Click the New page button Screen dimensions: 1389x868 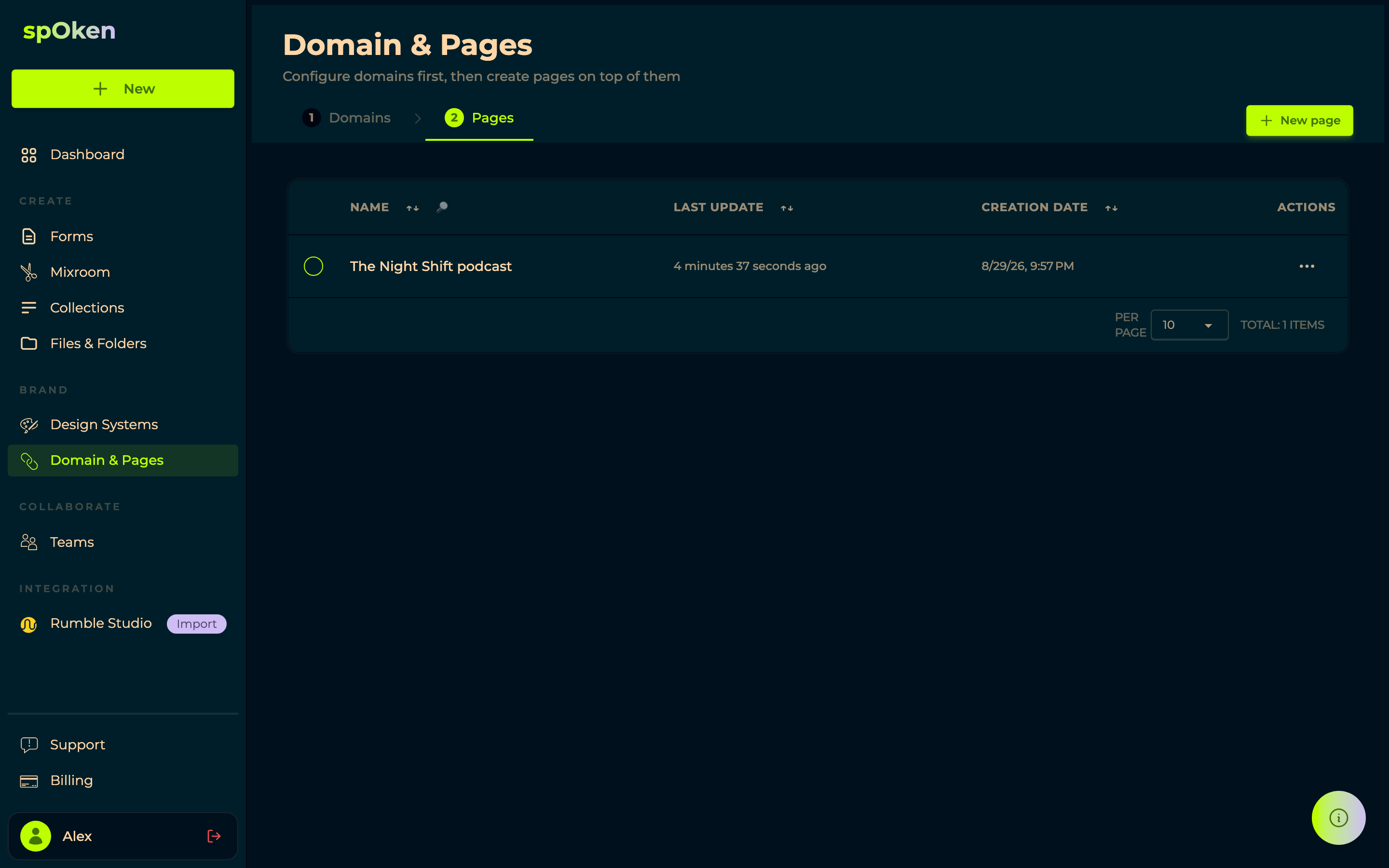tap(1299, 121)
